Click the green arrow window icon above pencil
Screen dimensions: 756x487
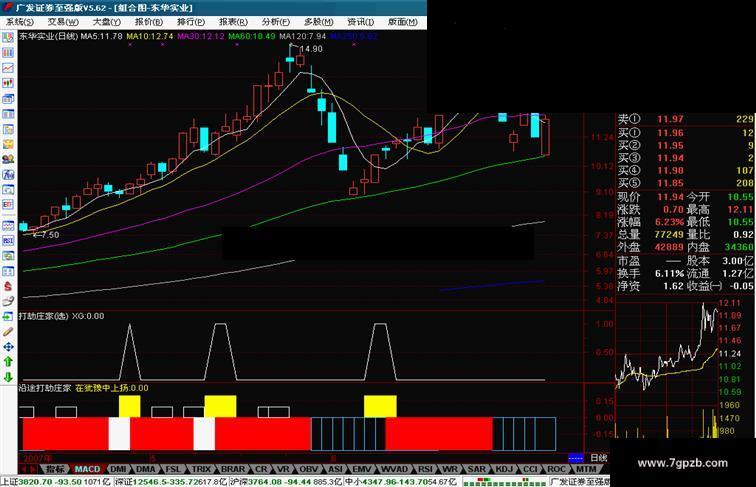coord(8,316)
